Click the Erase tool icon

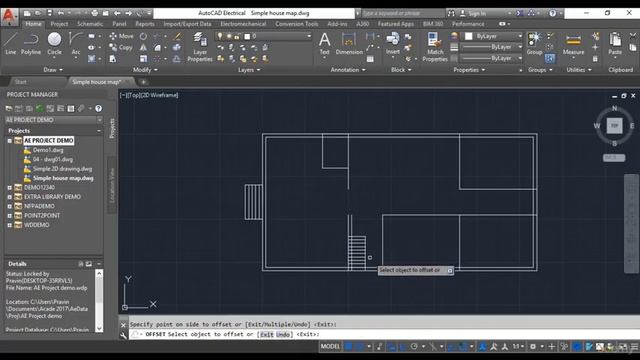[x=177, y=36]
